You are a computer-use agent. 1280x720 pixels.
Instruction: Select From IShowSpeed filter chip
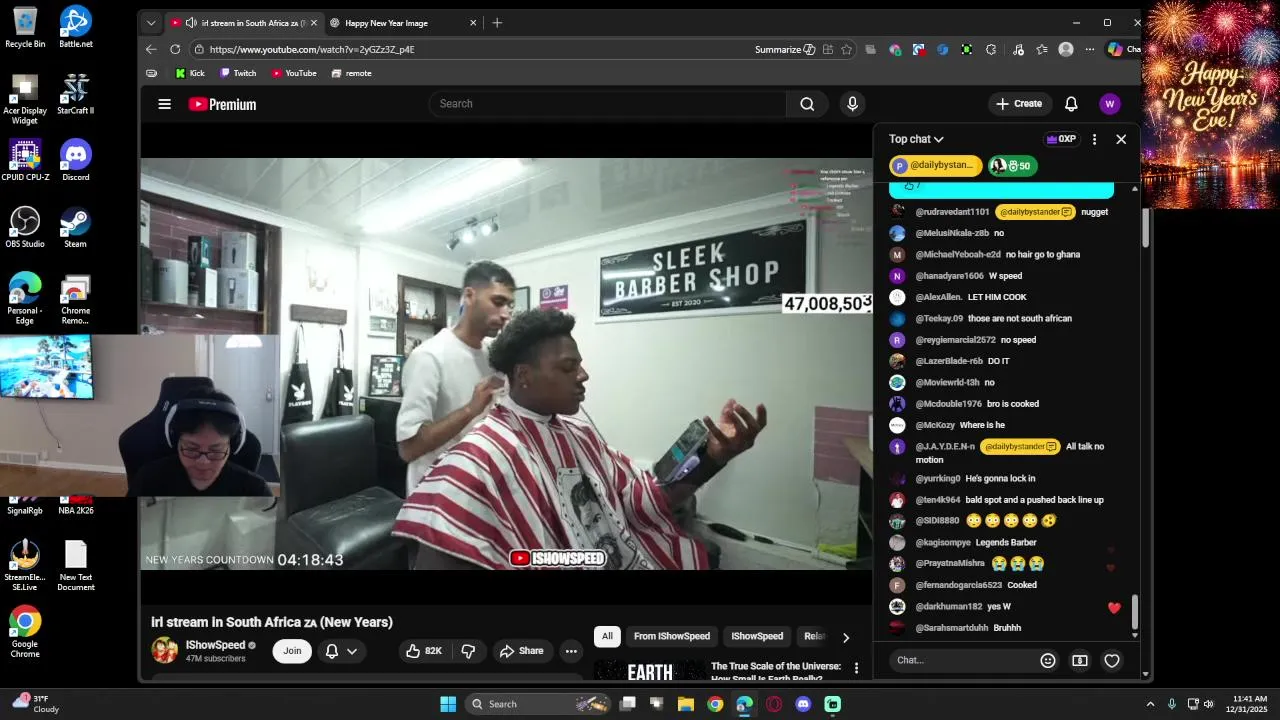(x=672, y=637)
